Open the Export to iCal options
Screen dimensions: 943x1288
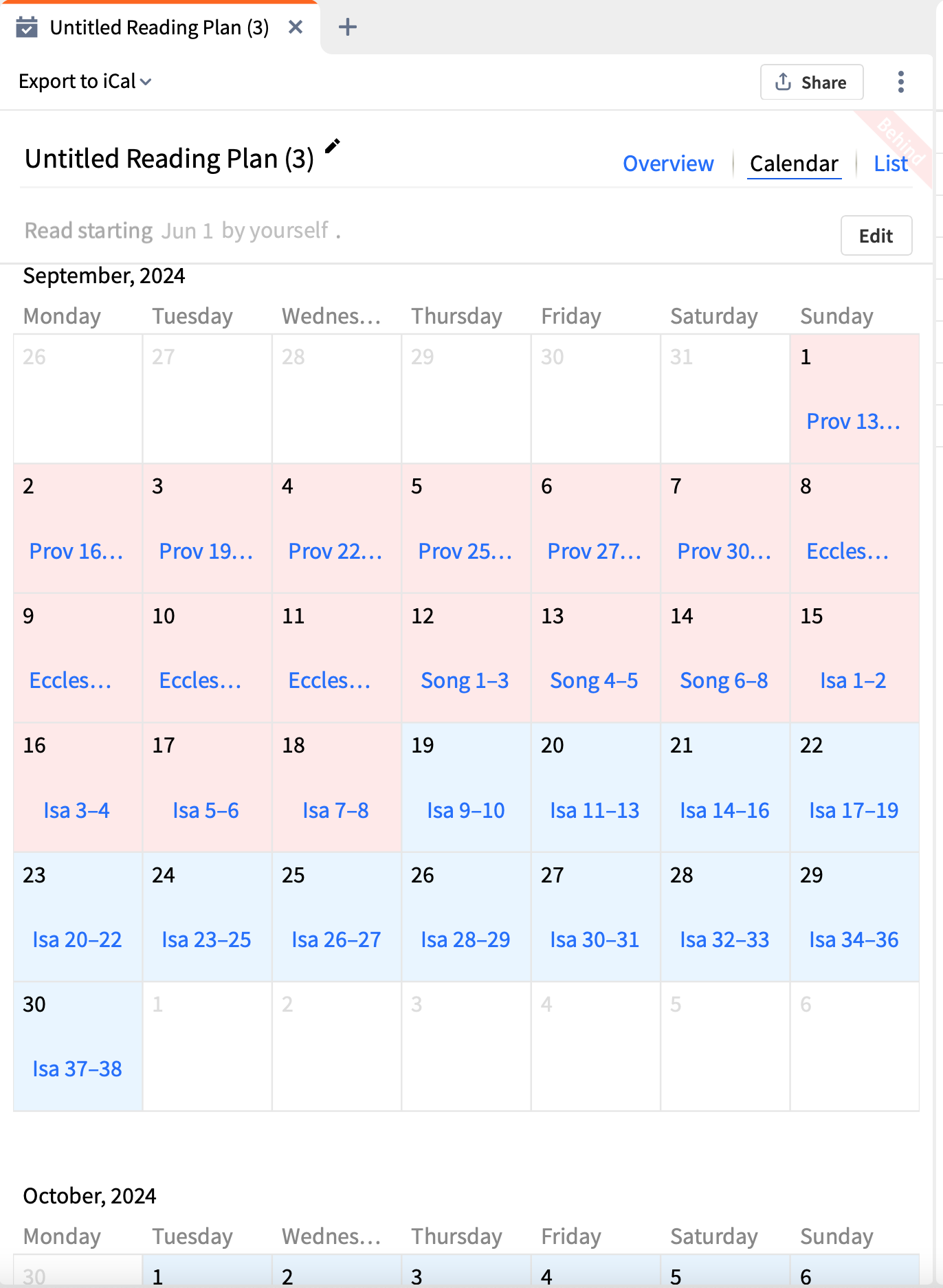[x=78, y=81]
